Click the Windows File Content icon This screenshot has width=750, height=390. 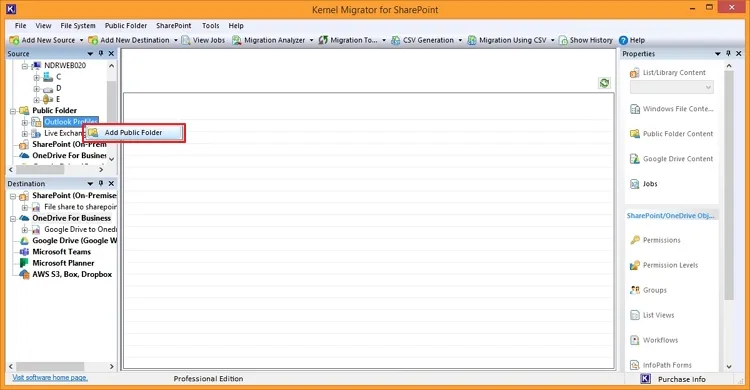[635, 109]
